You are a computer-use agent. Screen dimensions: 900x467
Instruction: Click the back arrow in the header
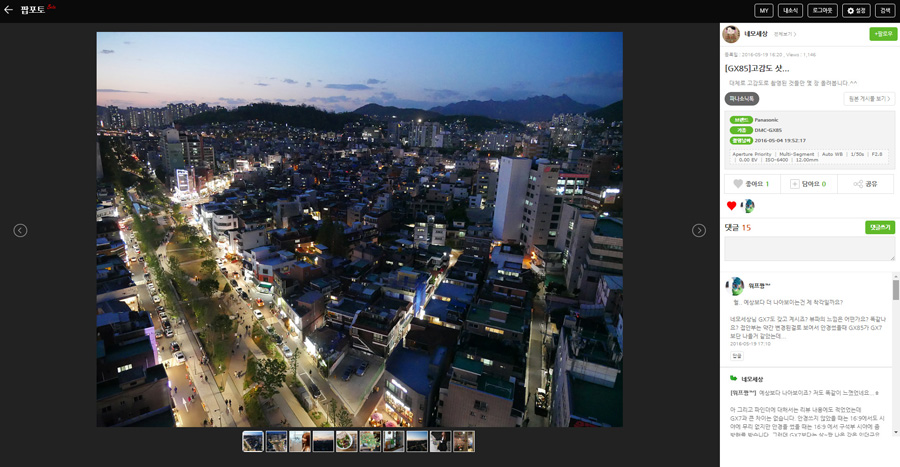point(9,10)
